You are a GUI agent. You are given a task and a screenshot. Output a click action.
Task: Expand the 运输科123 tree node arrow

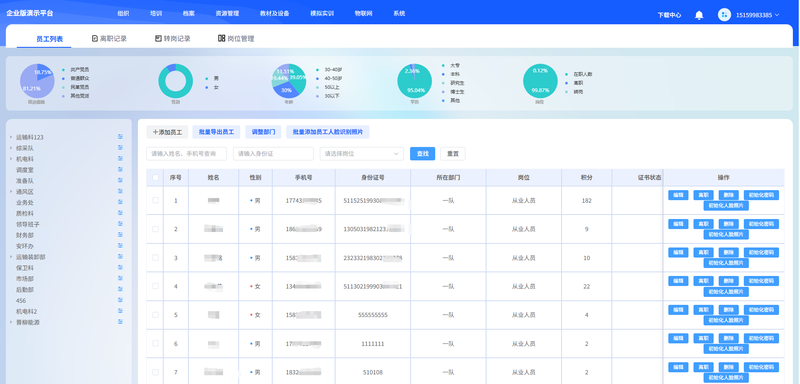point(11,137)
